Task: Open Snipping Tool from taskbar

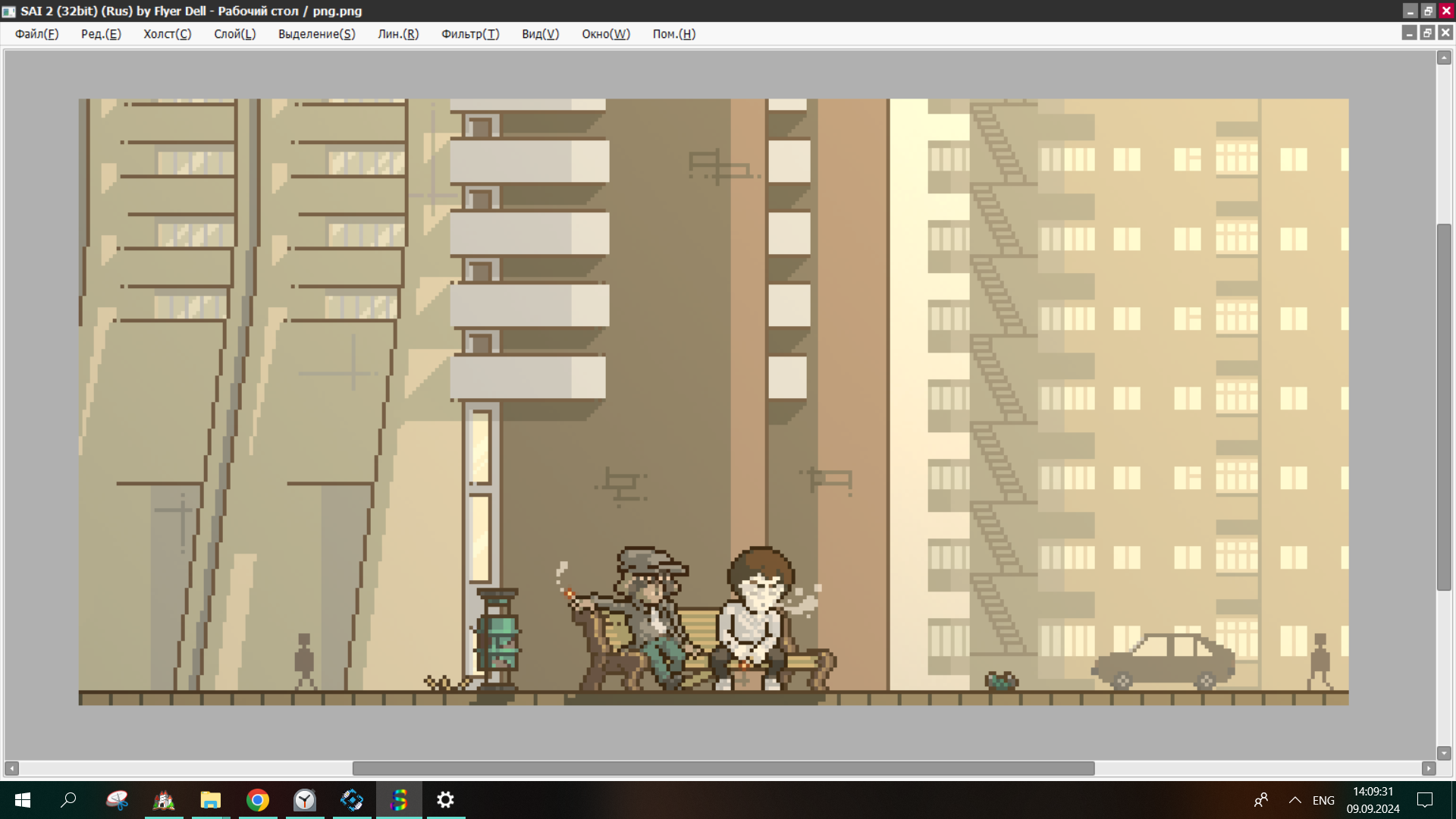Action: (117, 800)
